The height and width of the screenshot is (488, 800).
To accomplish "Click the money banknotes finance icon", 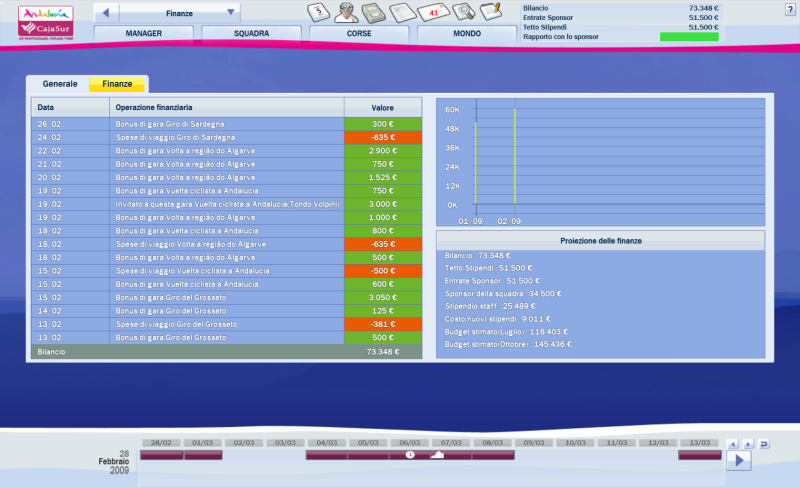I will (x=375, y=13).
